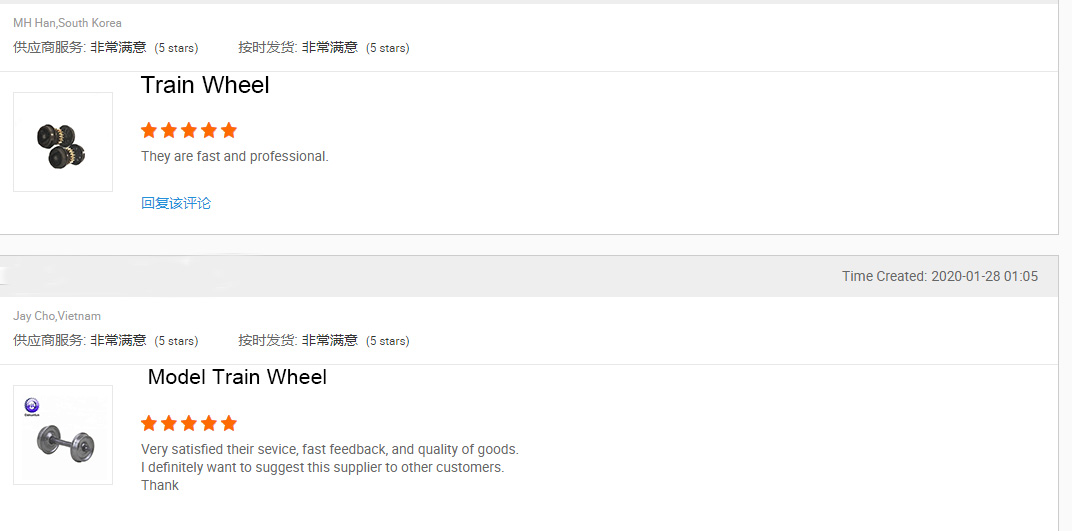The height and width of the screenshot is (531, 1072).
Task: Click the fifth orange star of Train Wheel review
Action: tap(229, 130)
